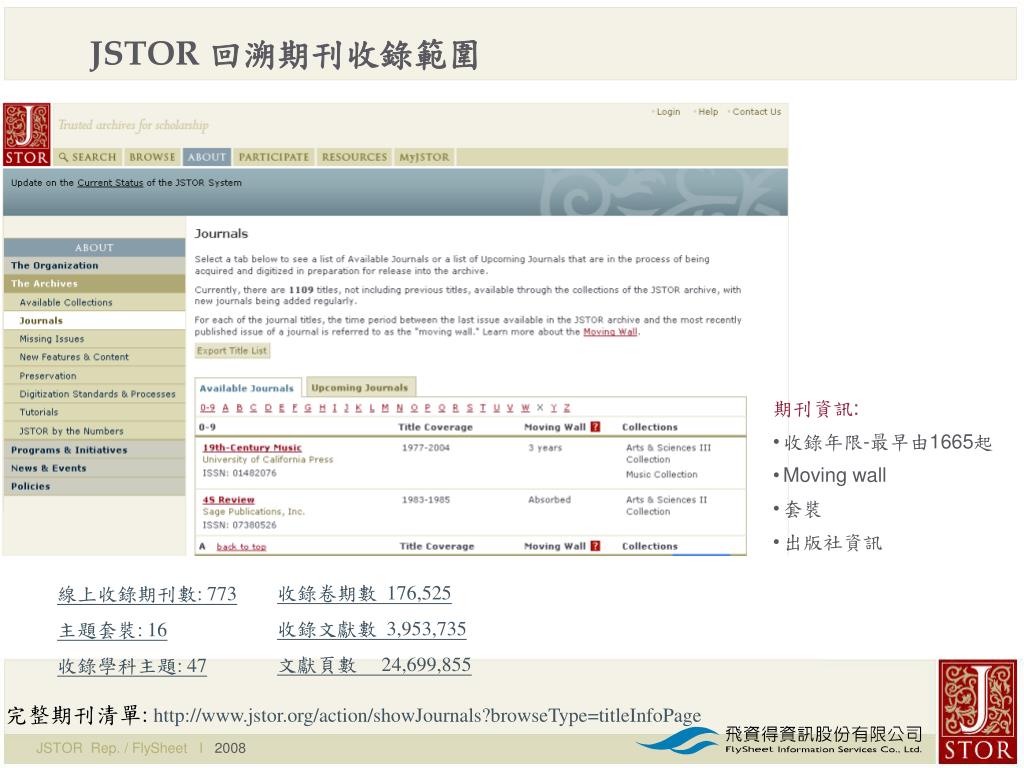This screenshot has width=1024, height=768.
Task: Open the MyJSTOR menu
Action: tap(424, 157)
